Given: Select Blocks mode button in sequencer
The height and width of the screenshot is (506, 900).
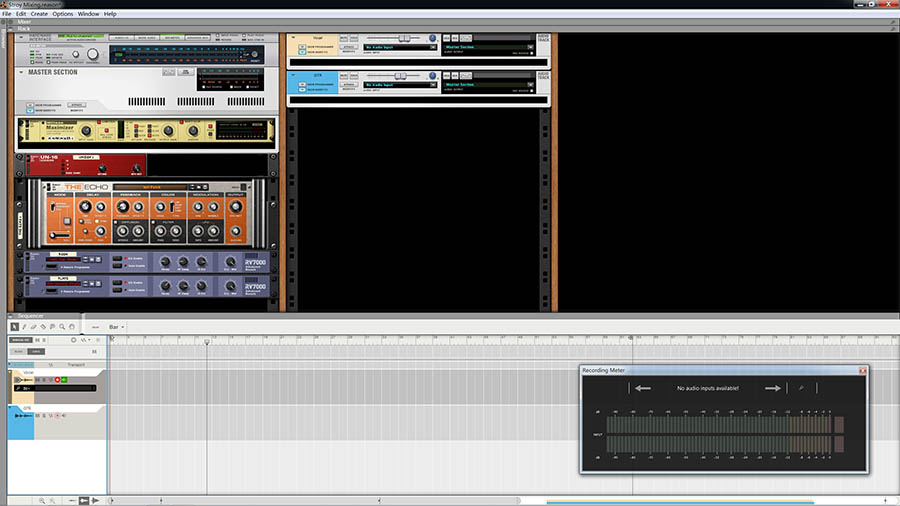Looking at the screenshot, I should (18, 352).
